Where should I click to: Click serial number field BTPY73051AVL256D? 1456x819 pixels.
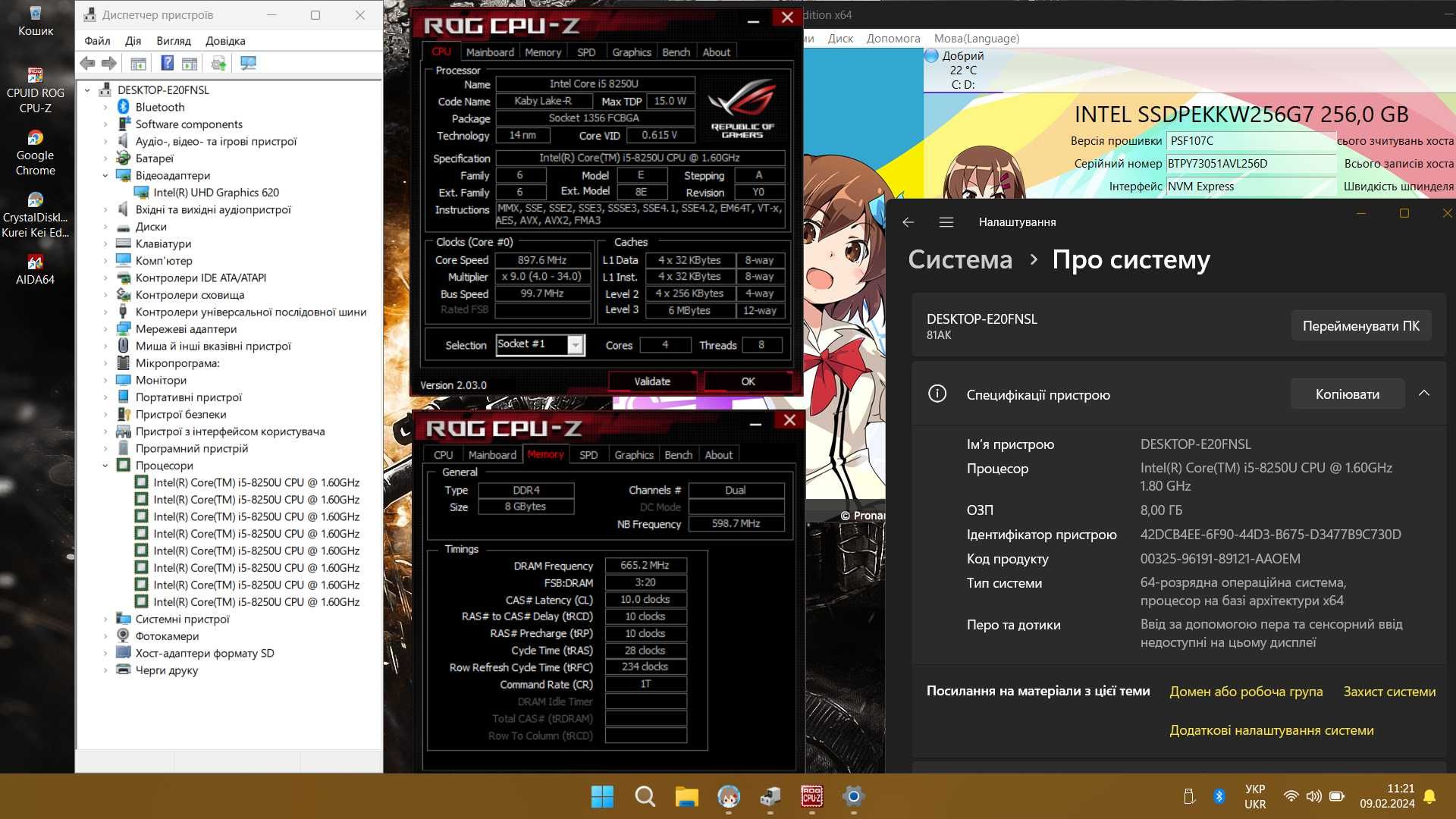[1251, 164]
